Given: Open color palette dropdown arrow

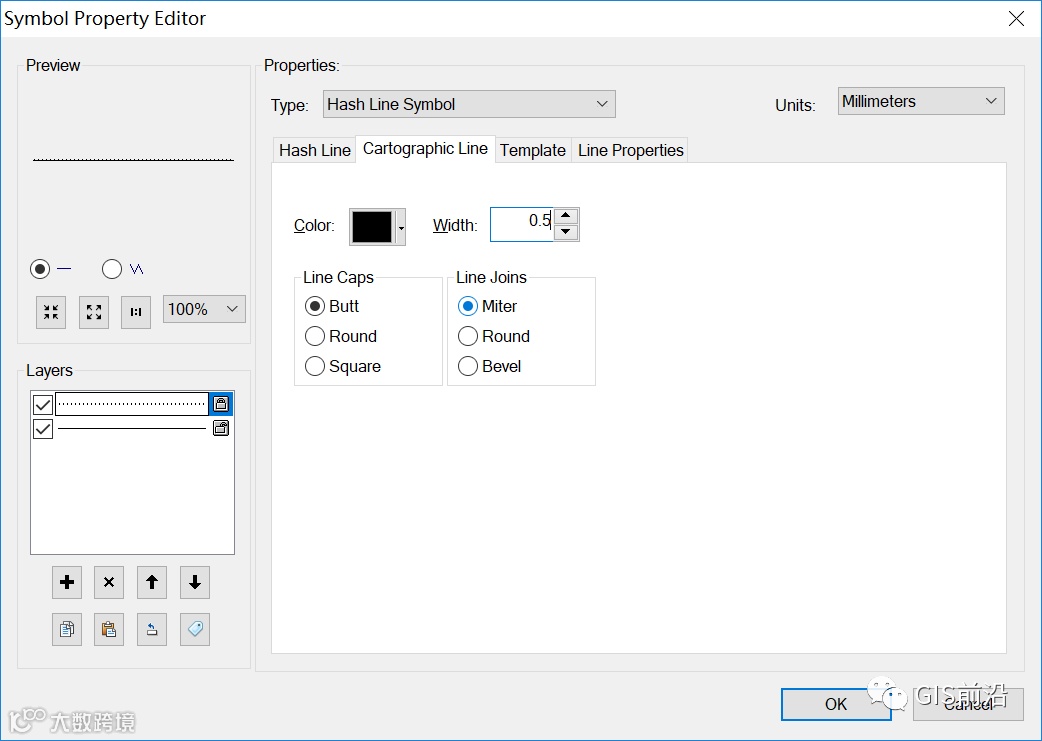Looking at the screenshot, I should (401, 227).
